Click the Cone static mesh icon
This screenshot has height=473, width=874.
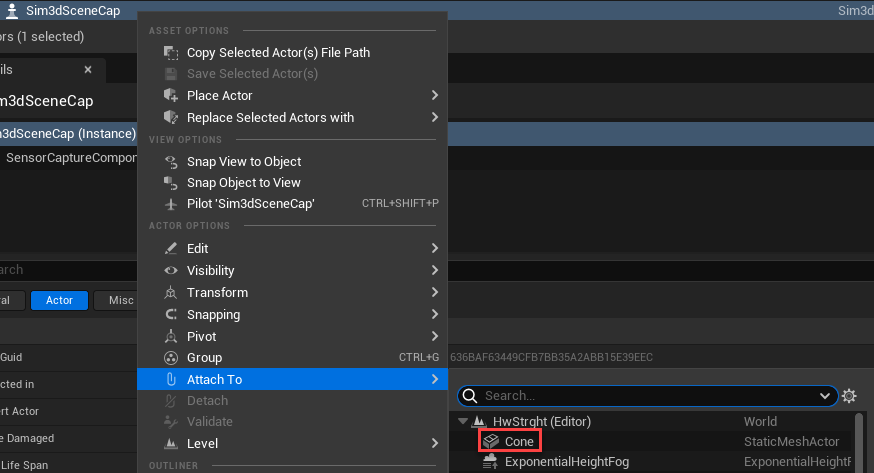(490, 441)
